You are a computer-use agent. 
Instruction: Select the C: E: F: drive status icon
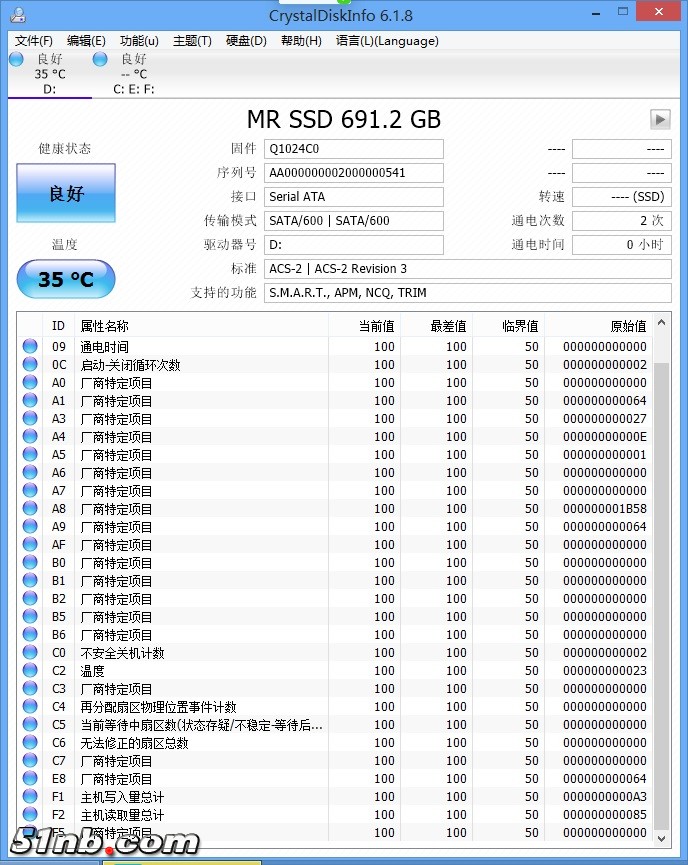coord(100,60)
